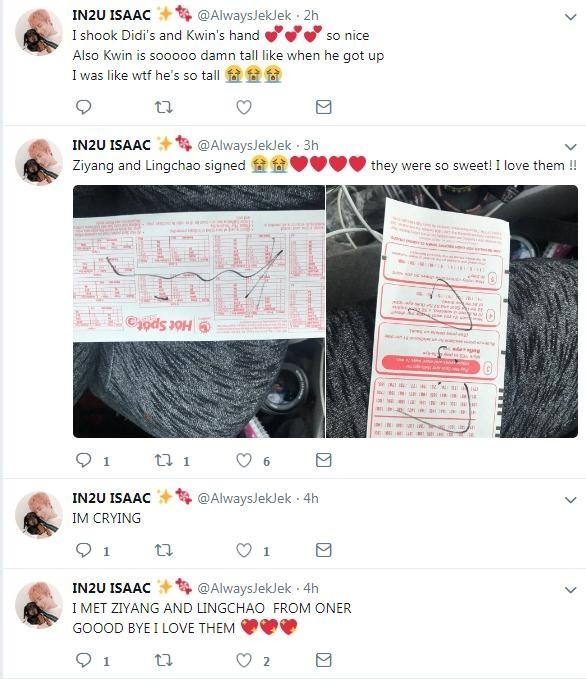The image size is (586, 679).
Task: Open left signed Hot Spot ticket photo
Action: pyautogui.click(x=199, y=311)
